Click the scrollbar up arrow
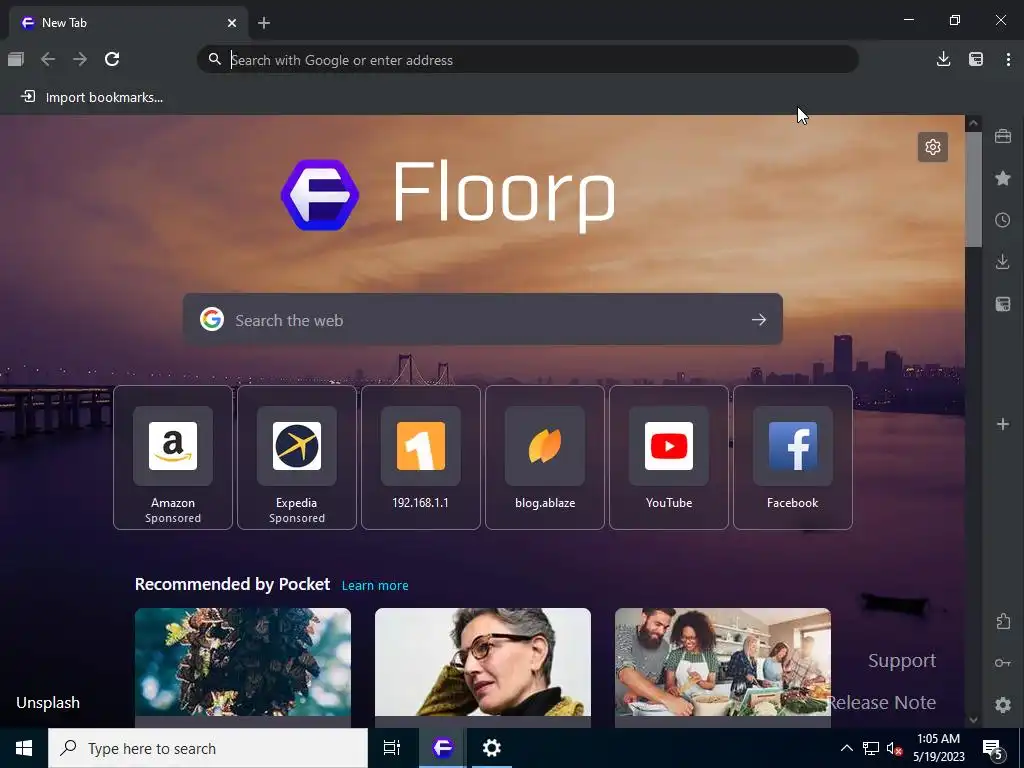This screenshot has width=1024, height=768. [x=973, y=123]
